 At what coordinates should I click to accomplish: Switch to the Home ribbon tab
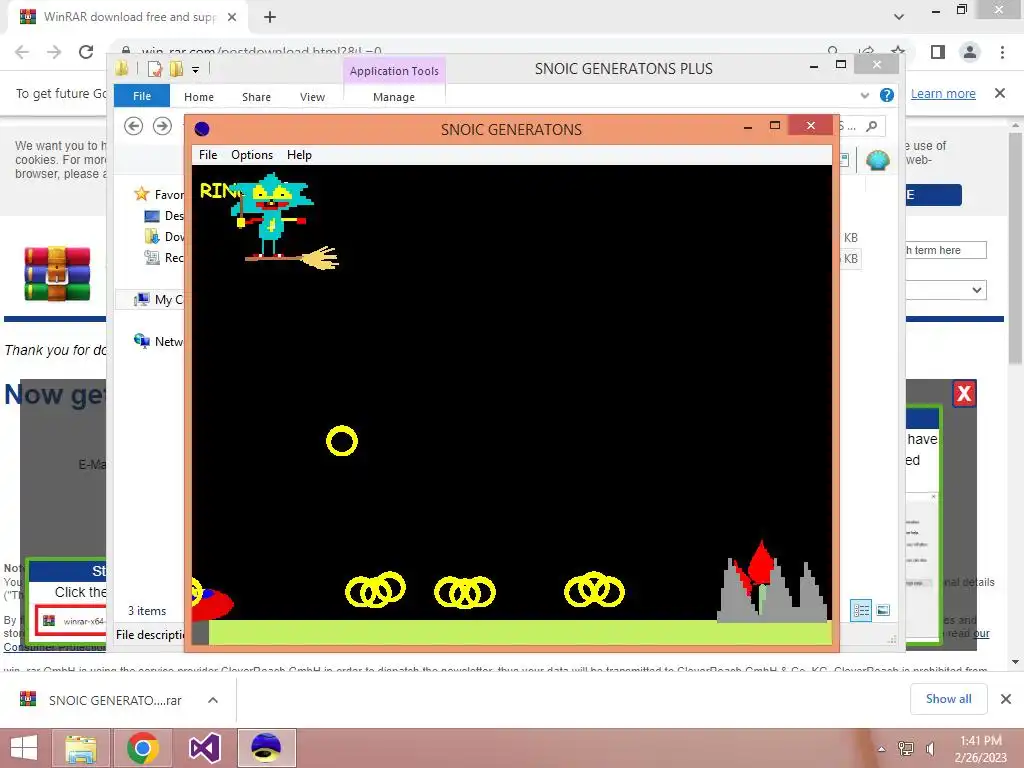coord(199,97)
